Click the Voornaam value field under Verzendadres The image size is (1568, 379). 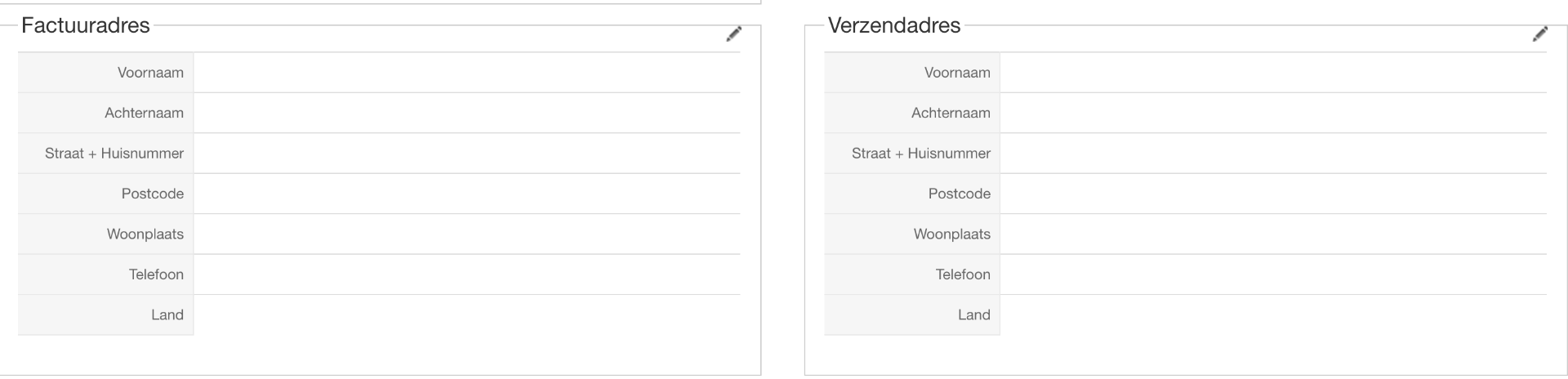point(1273,73)
